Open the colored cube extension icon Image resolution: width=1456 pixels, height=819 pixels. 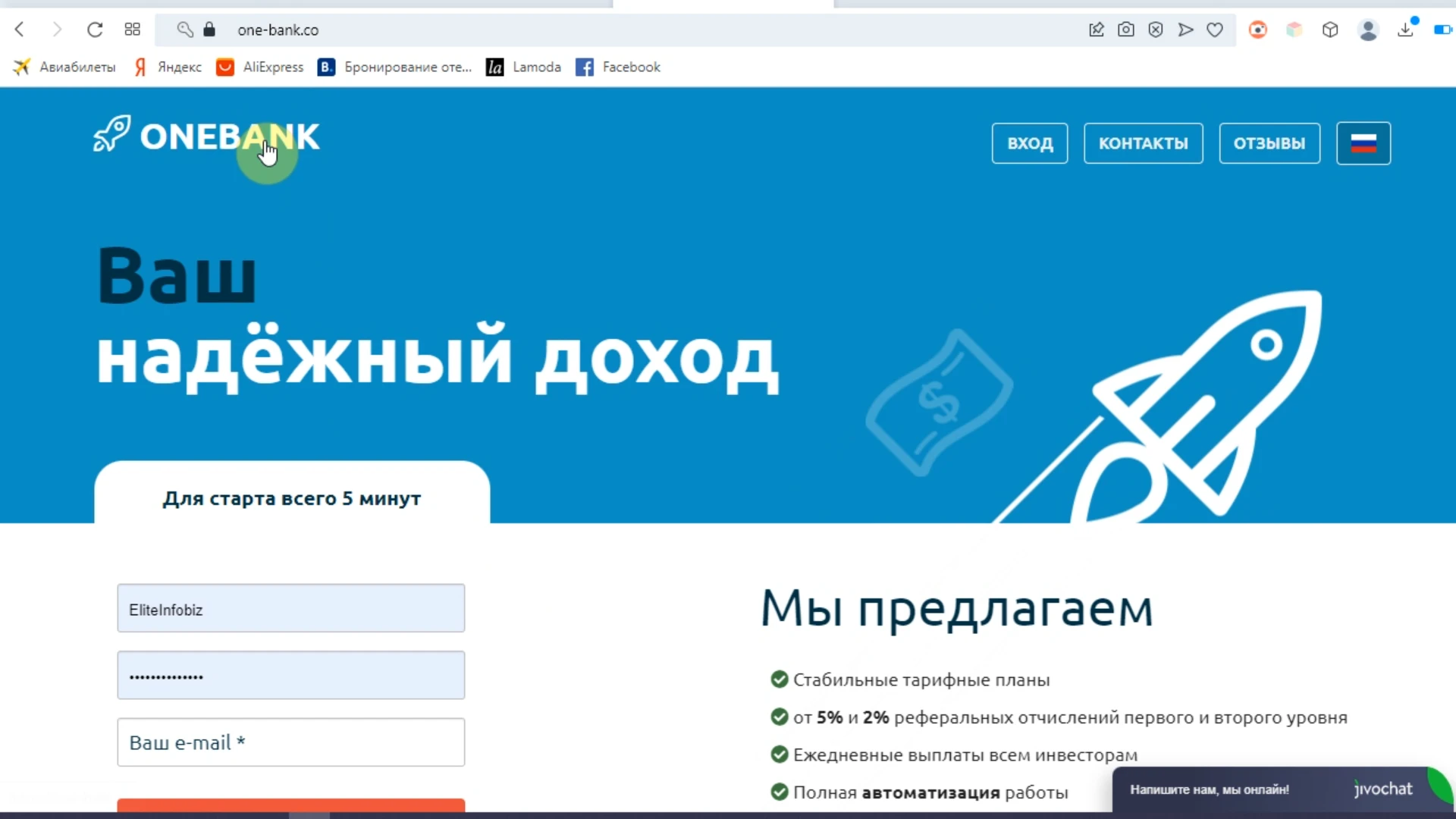pyautogui.click(x=1294, y=30)
